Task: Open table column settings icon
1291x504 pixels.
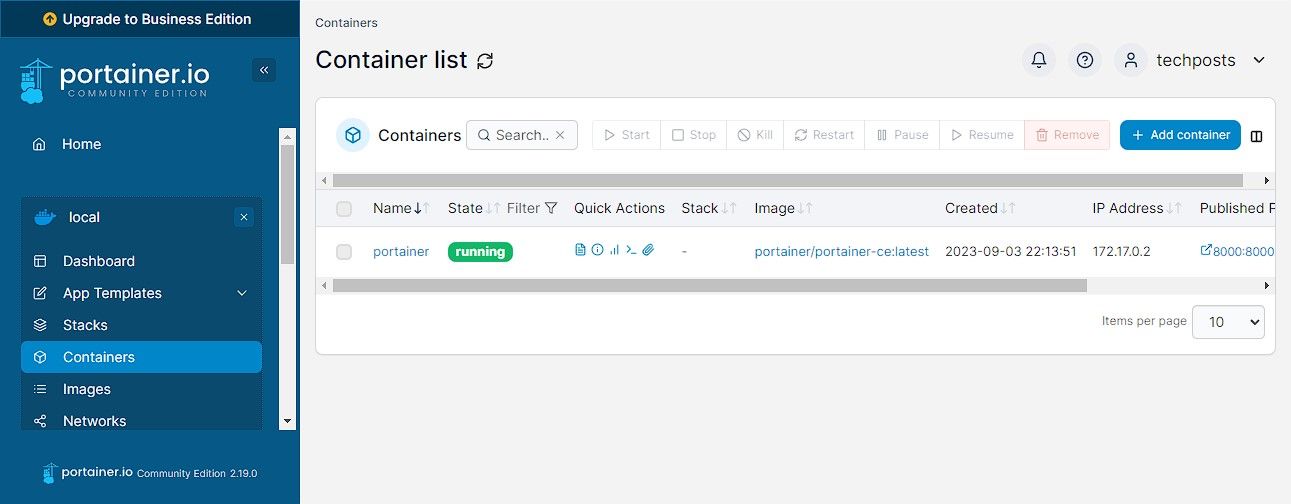Action: click(x=1257, y=136)
